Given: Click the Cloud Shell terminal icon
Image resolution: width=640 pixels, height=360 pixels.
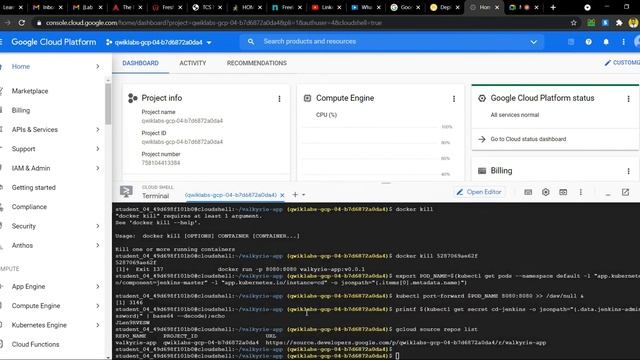Looking at the screenshot, I should click(x=126, y=191).
